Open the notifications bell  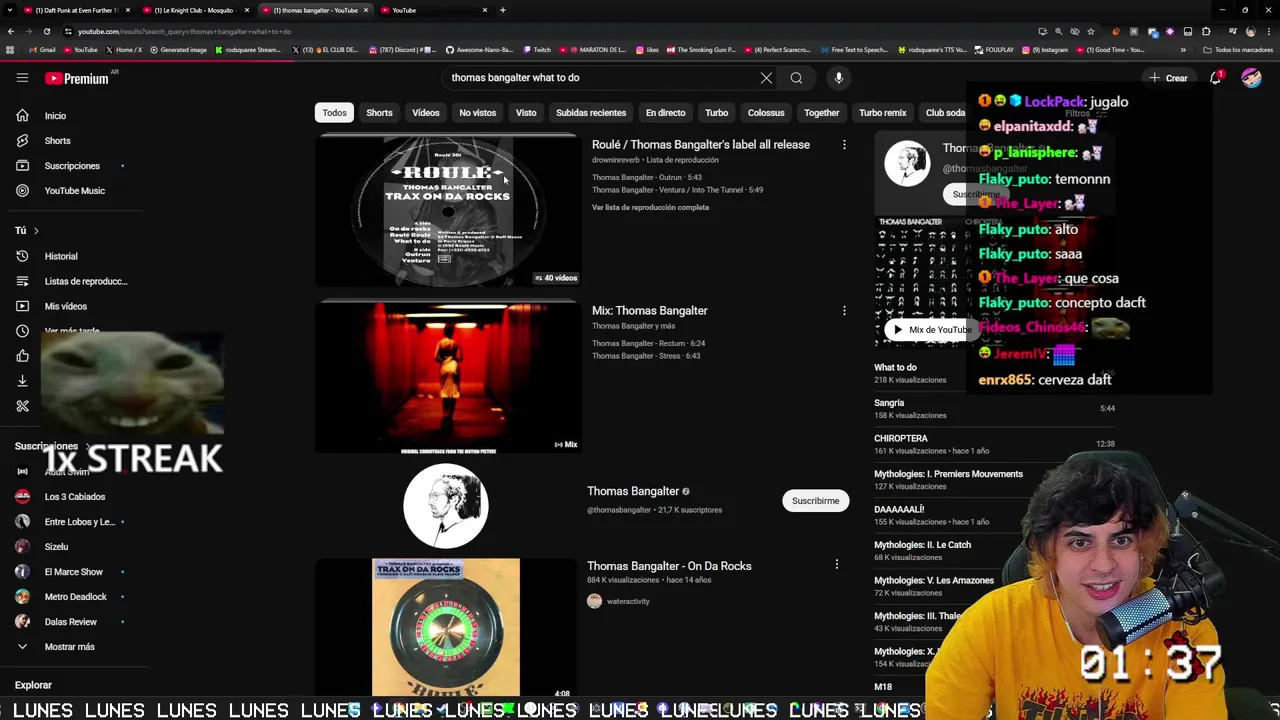pyautogui.click(x=1216, y=78)
